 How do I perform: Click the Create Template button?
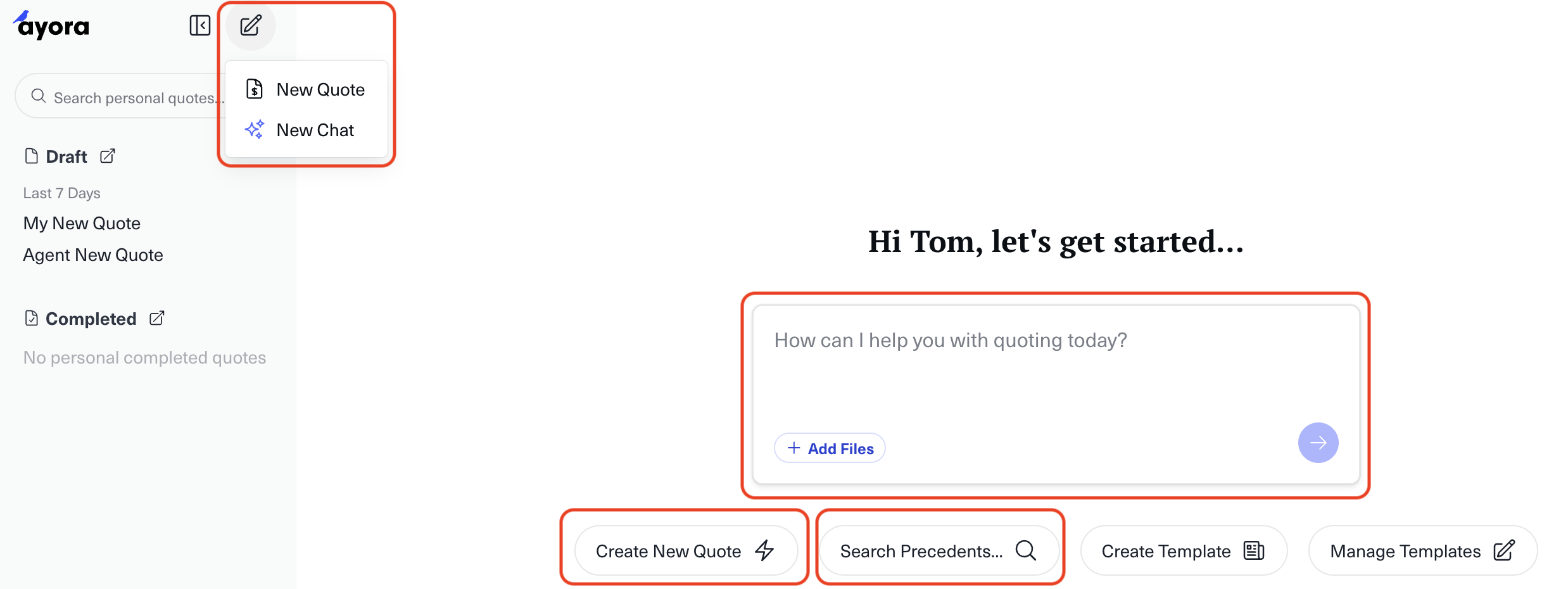1183,551
